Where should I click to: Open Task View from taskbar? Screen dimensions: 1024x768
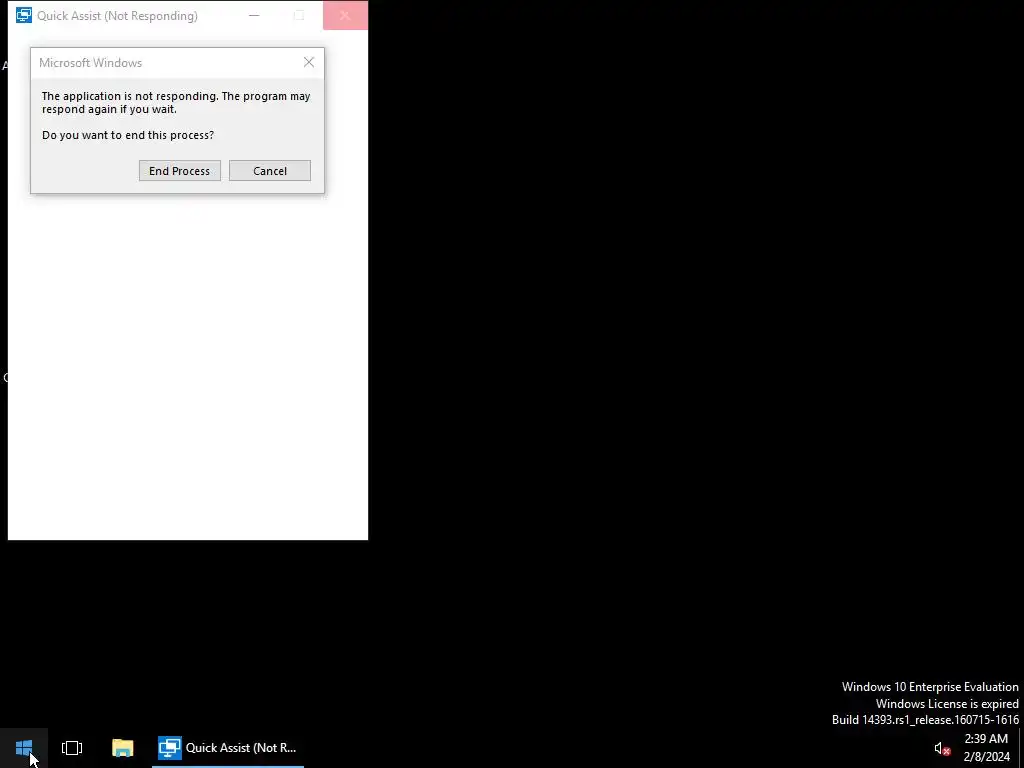pos(72,748)
